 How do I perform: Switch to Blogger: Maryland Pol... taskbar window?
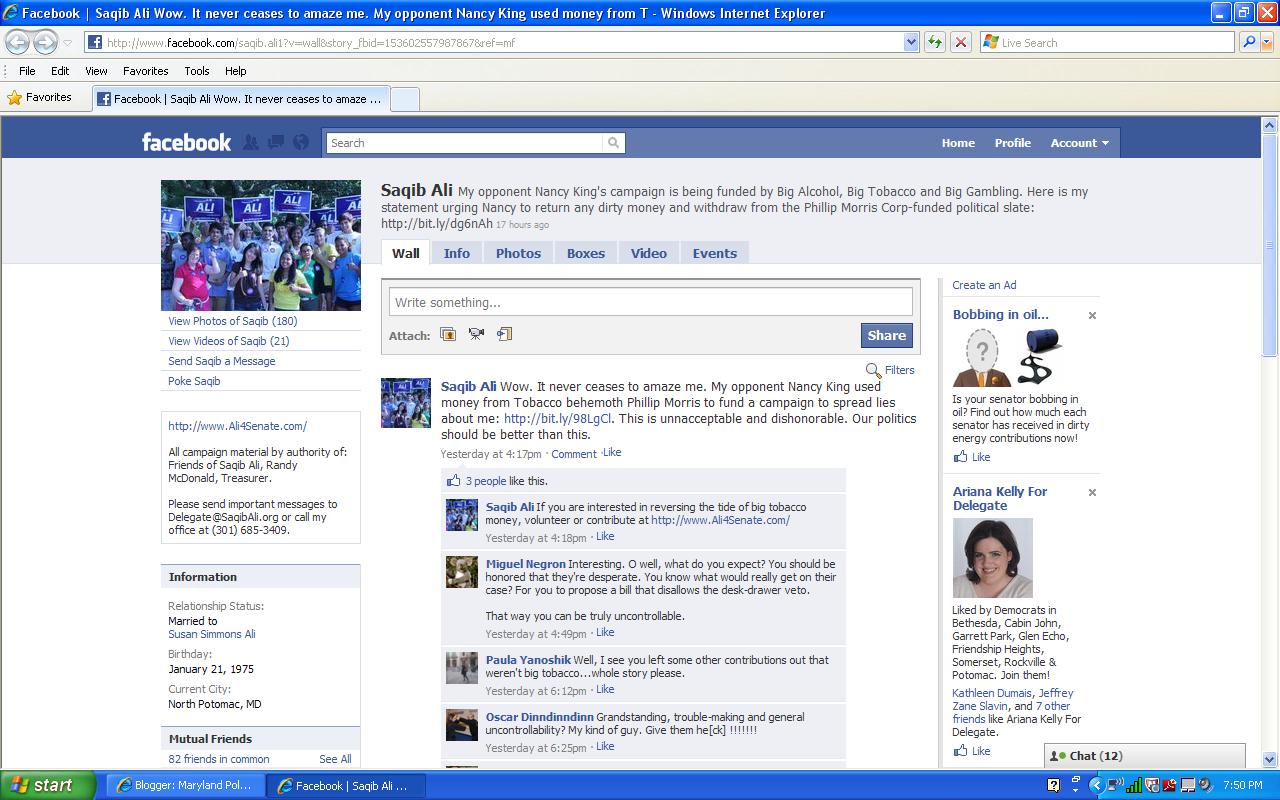point(186,785)
